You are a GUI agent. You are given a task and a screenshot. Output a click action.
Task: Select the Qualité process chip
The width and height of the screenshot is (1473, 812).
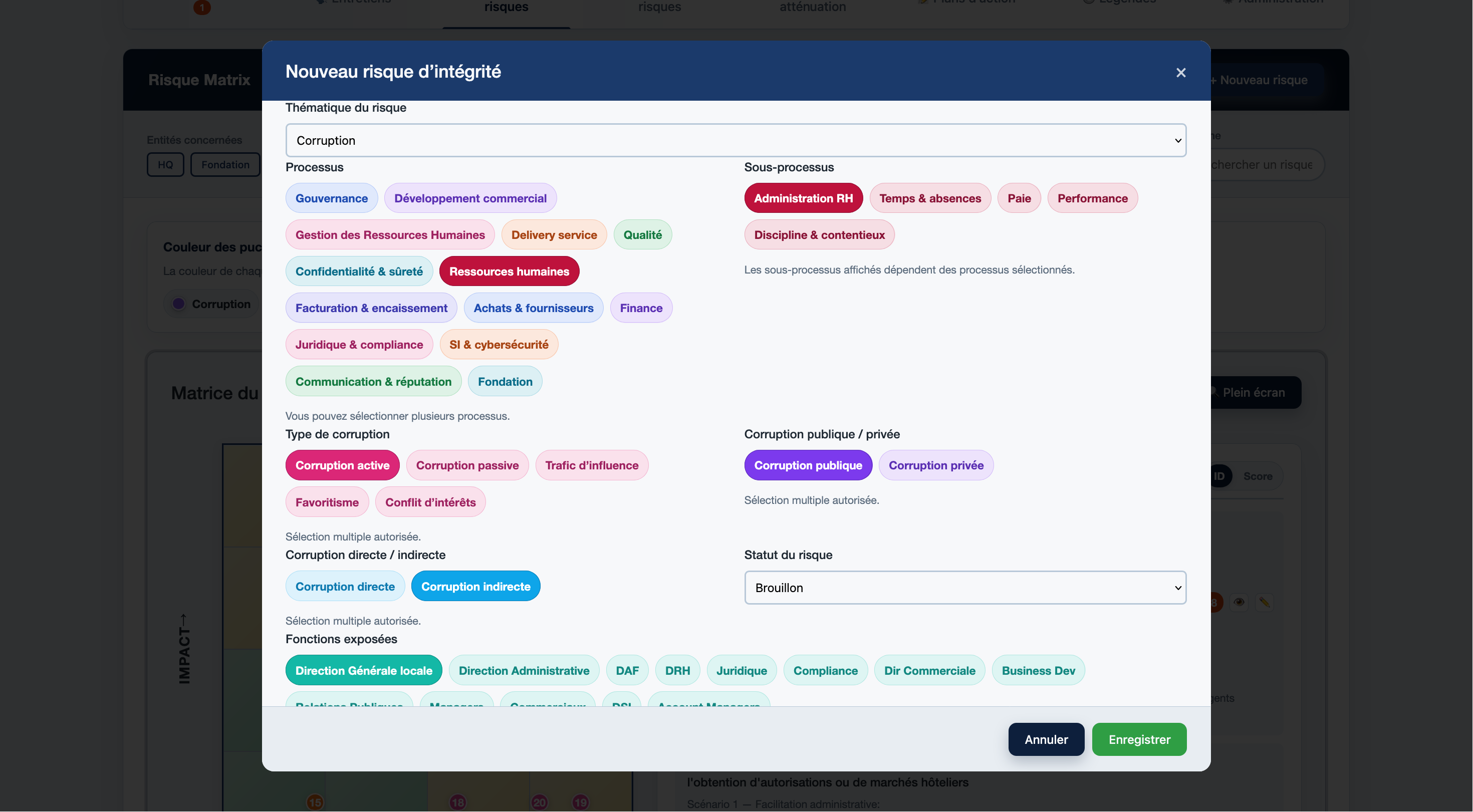643,234
